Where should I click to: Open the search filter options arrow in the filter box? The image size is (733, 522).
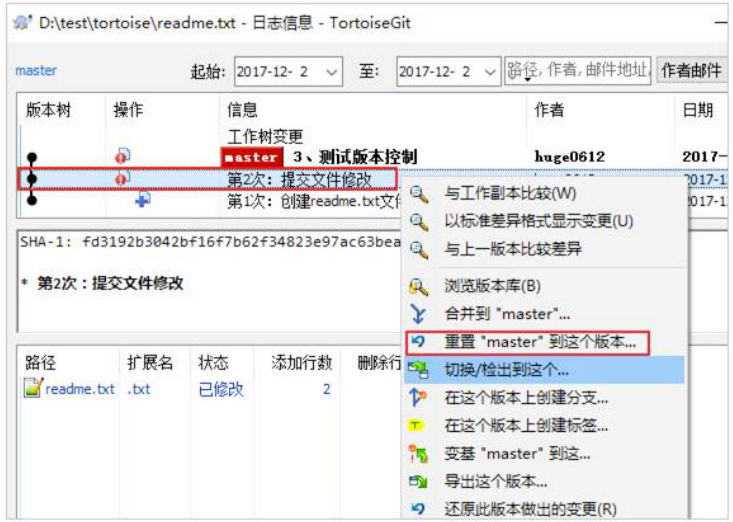coord(527,79)
